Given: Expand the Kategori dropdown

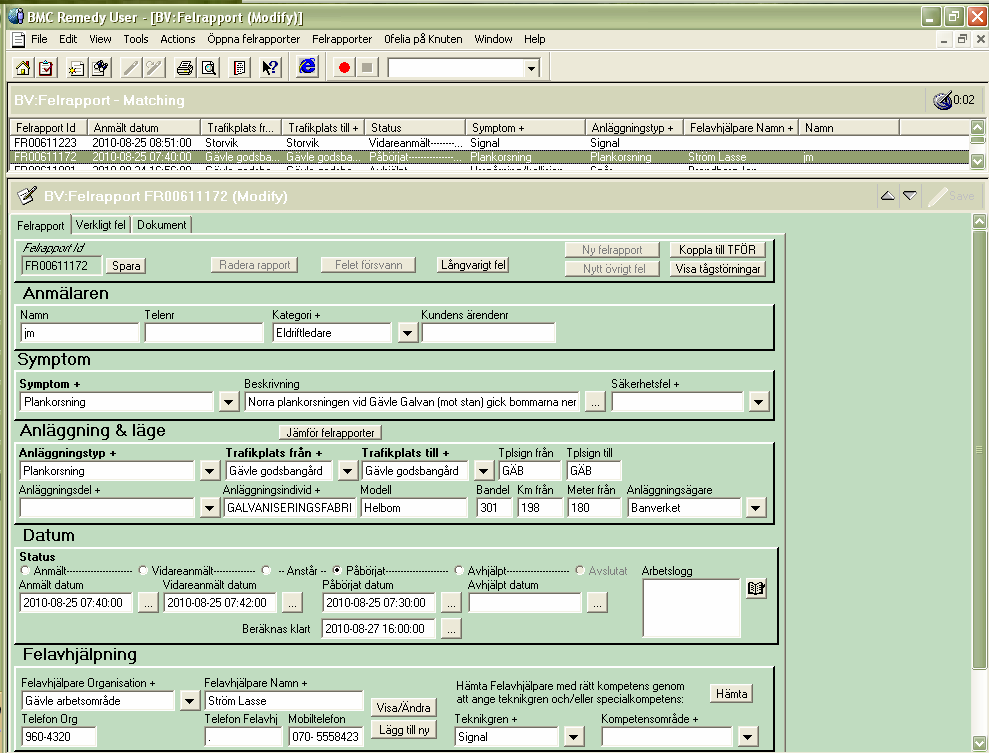Looking at the screenshot, I should [408, 333].
